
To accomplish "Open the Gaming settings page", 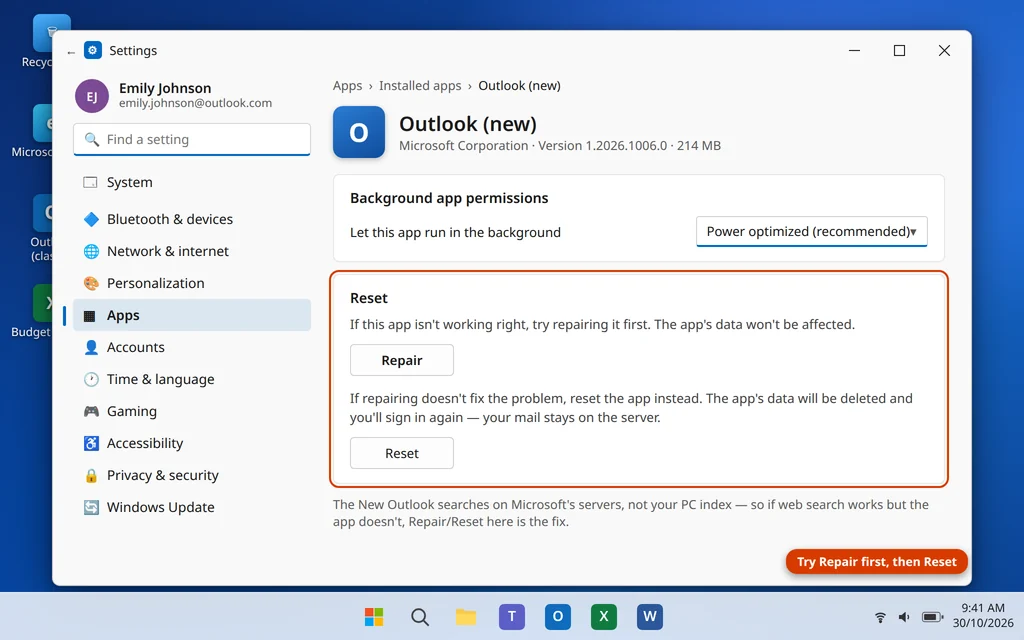I will 192,411.
